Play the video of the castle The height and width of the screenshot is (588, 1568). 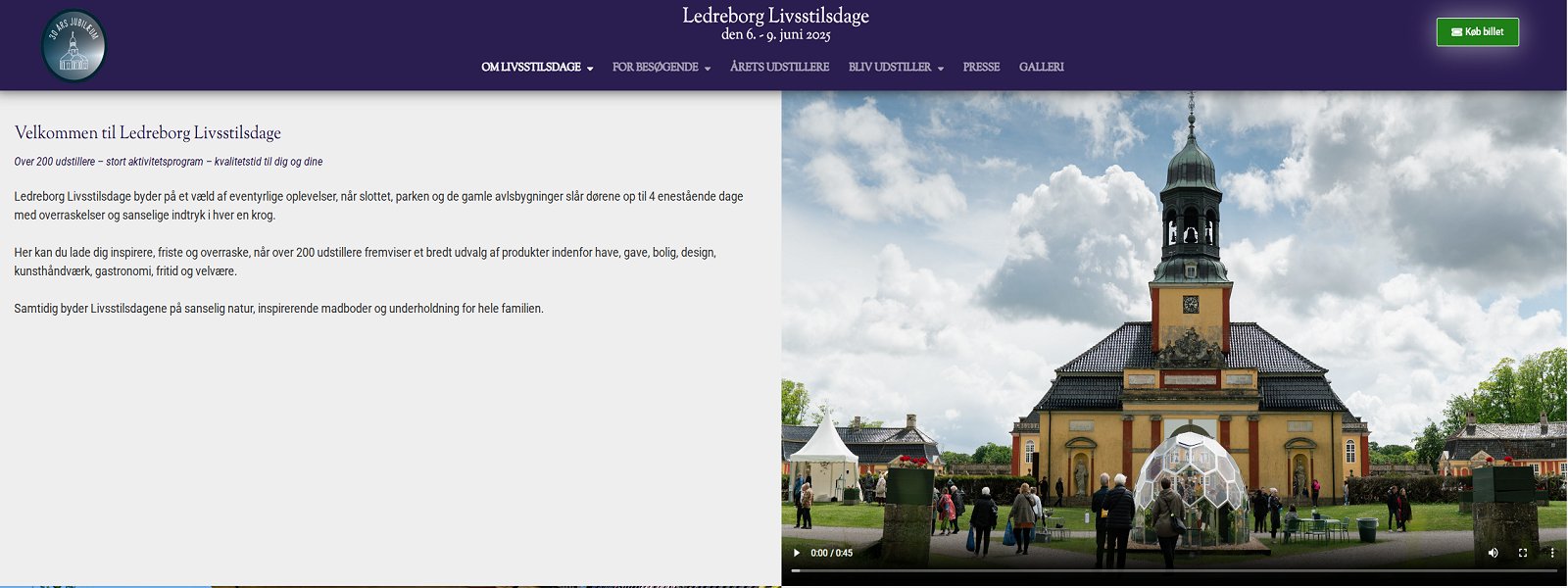[796, 553]
